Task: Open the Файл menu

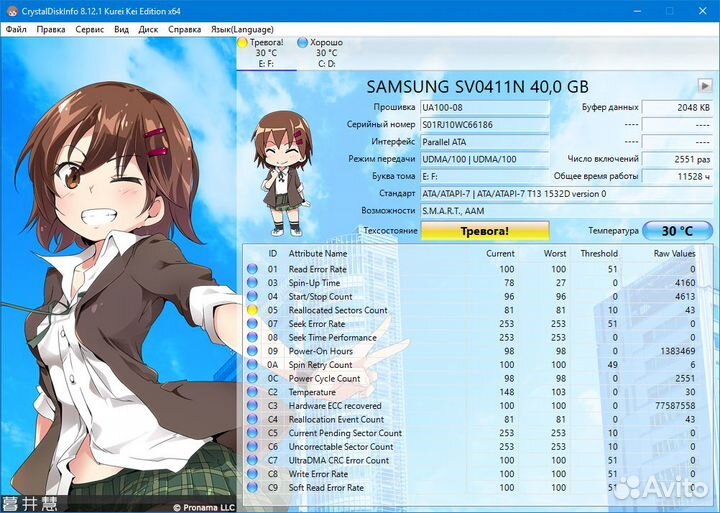Action: tap(16, 29)
